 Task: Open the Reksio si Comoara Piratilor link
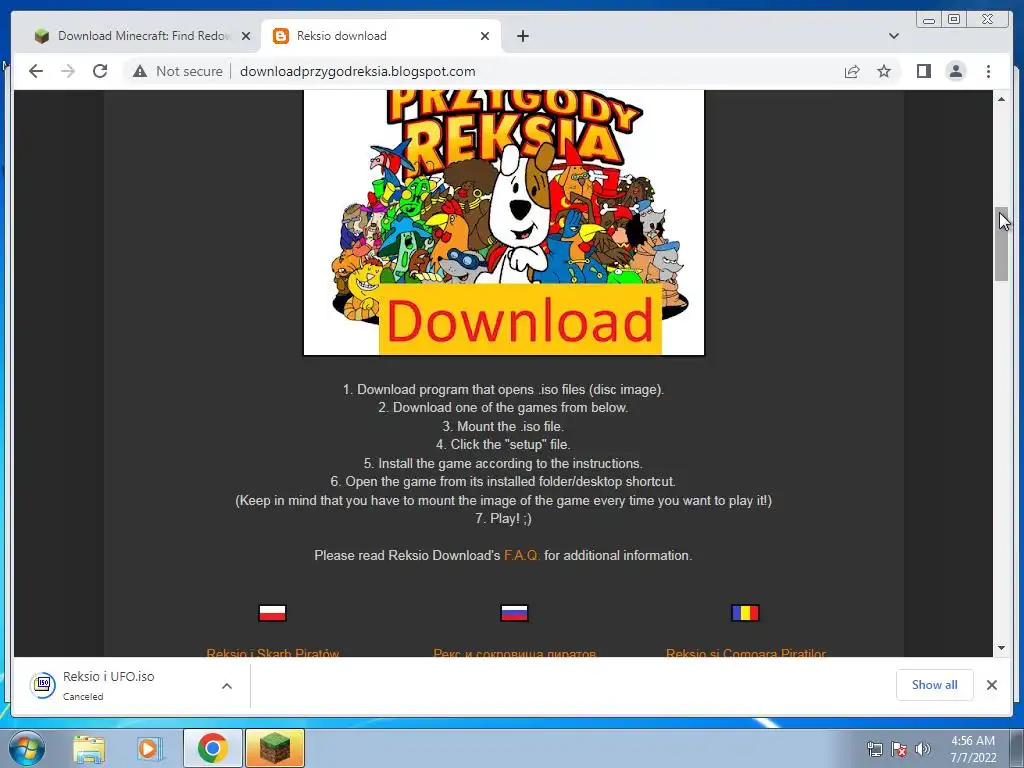coord(746,652)
